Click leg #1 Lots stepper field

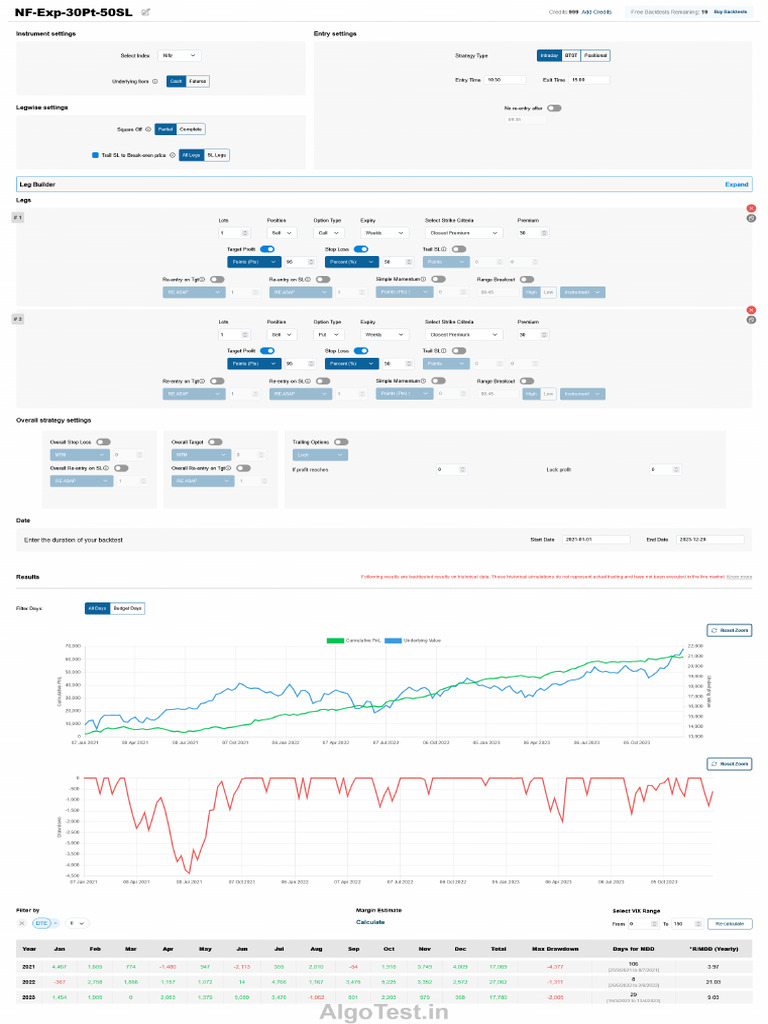[234, 233]
